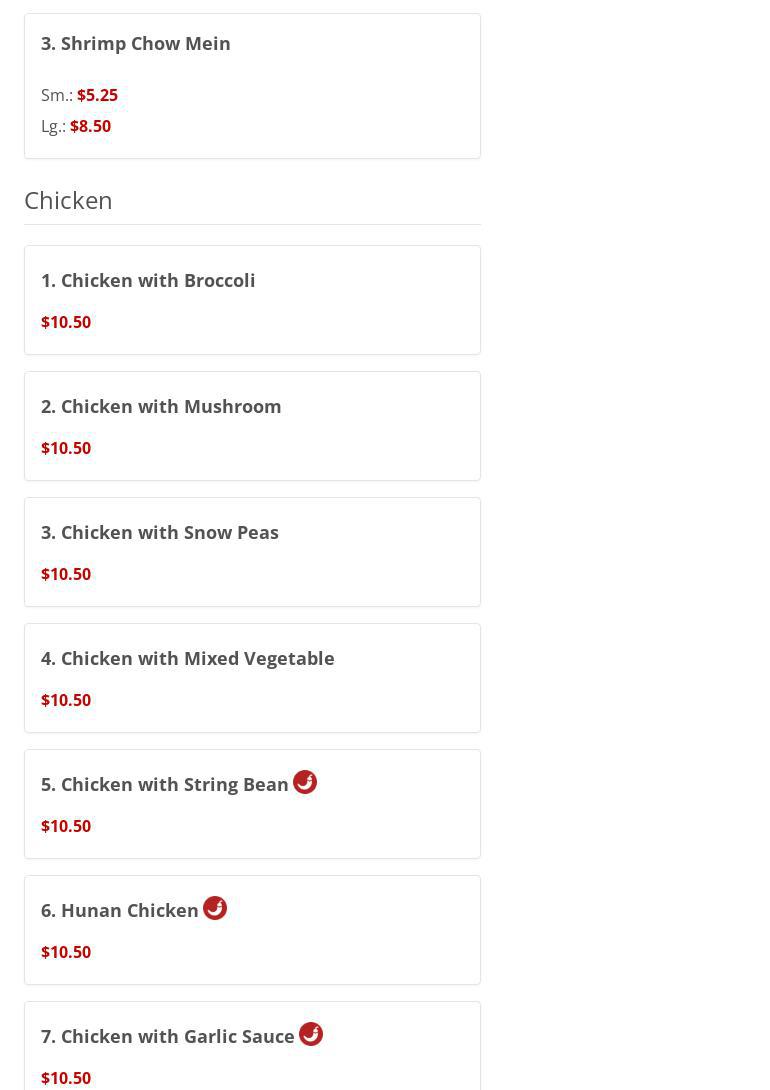
Task: Open Chicken with Garlic Sauce item
Action: pos(168,1036)
